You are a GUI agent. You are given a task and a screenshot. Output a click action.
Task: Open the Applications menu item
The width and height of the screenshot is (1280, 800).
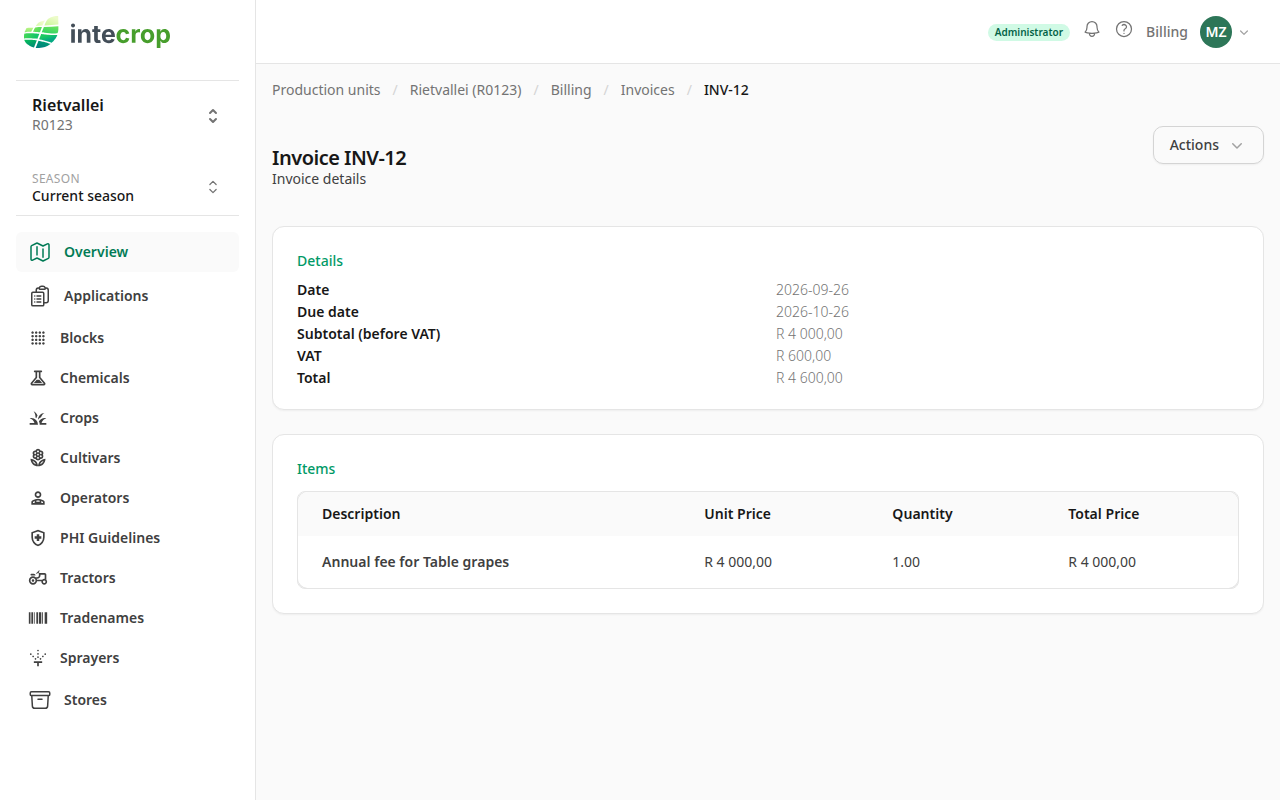[127, 296]
